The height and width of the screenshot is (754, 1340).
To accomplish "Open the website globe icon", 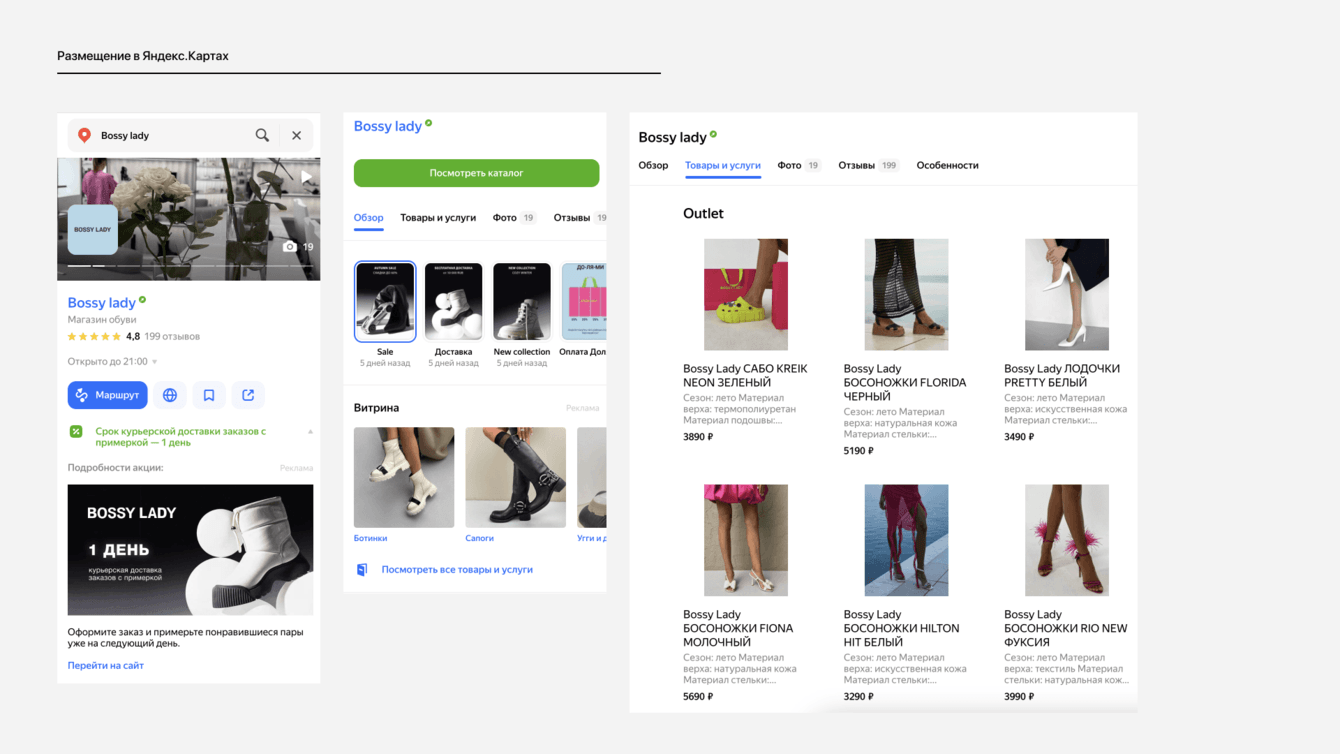I will [x=170, y=395].
